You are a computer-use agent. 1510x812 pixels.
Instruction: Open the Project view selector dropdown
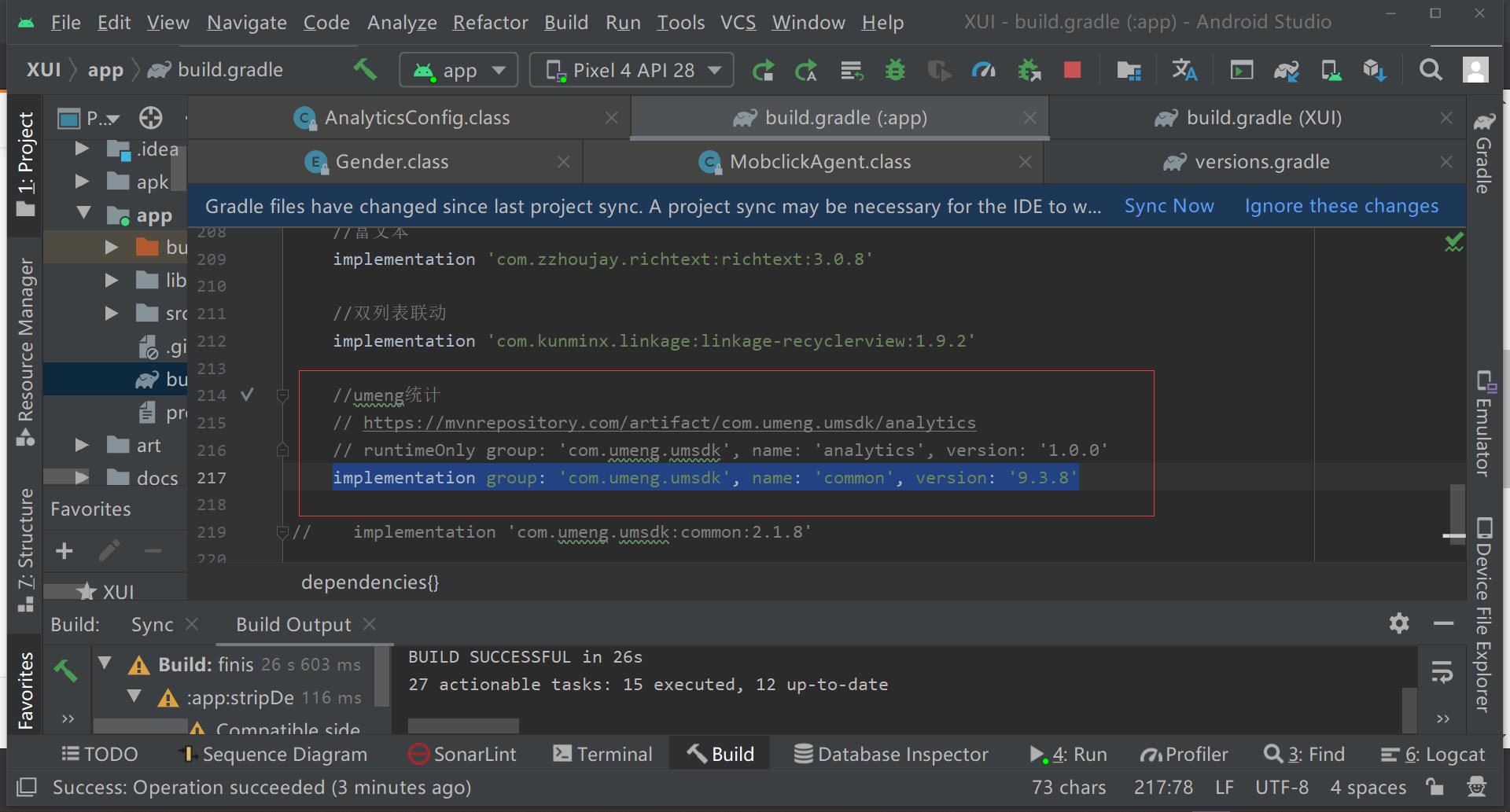tap(90, 119)
